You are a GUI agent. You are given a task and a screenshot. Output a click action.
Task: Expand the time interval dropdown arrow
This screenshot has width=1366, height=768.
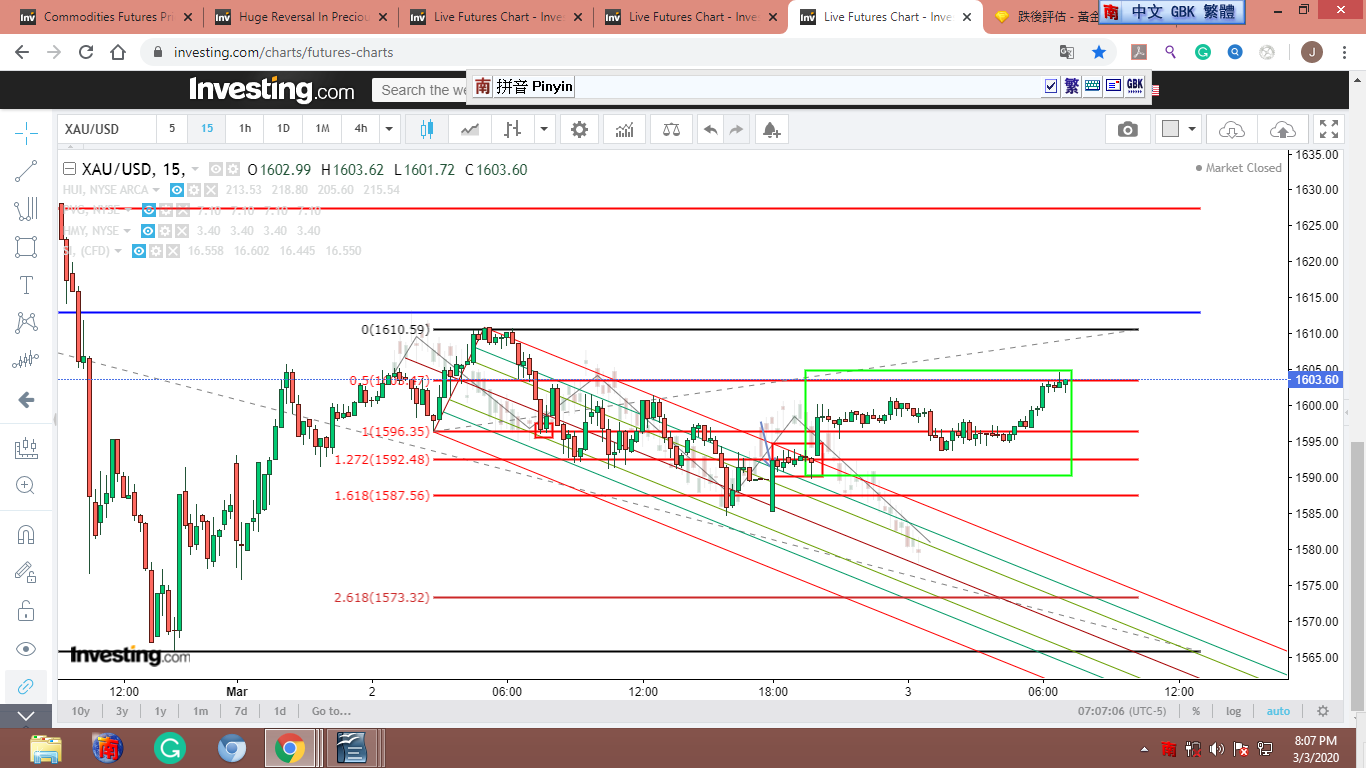pyautogui.click(x=389, y=129)
